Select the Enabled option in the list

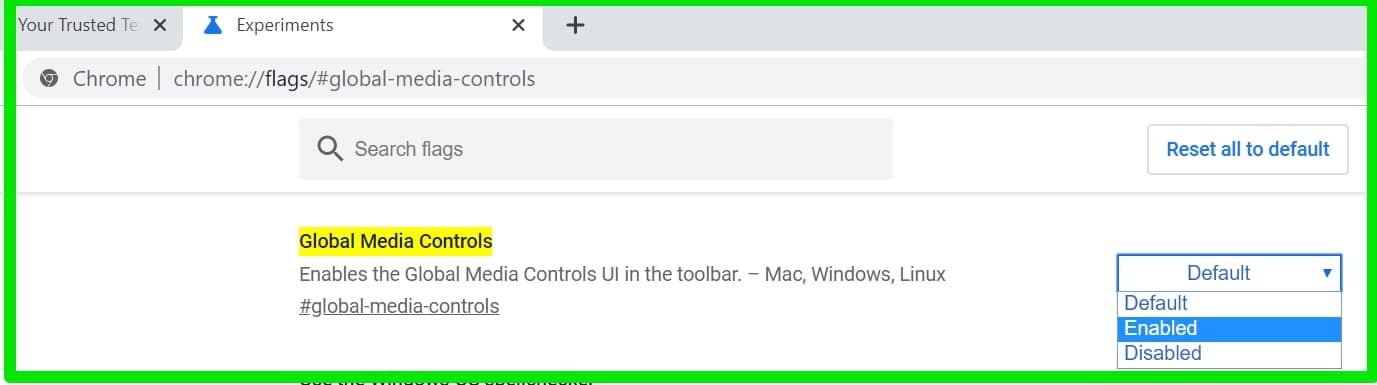(1229, 328)
